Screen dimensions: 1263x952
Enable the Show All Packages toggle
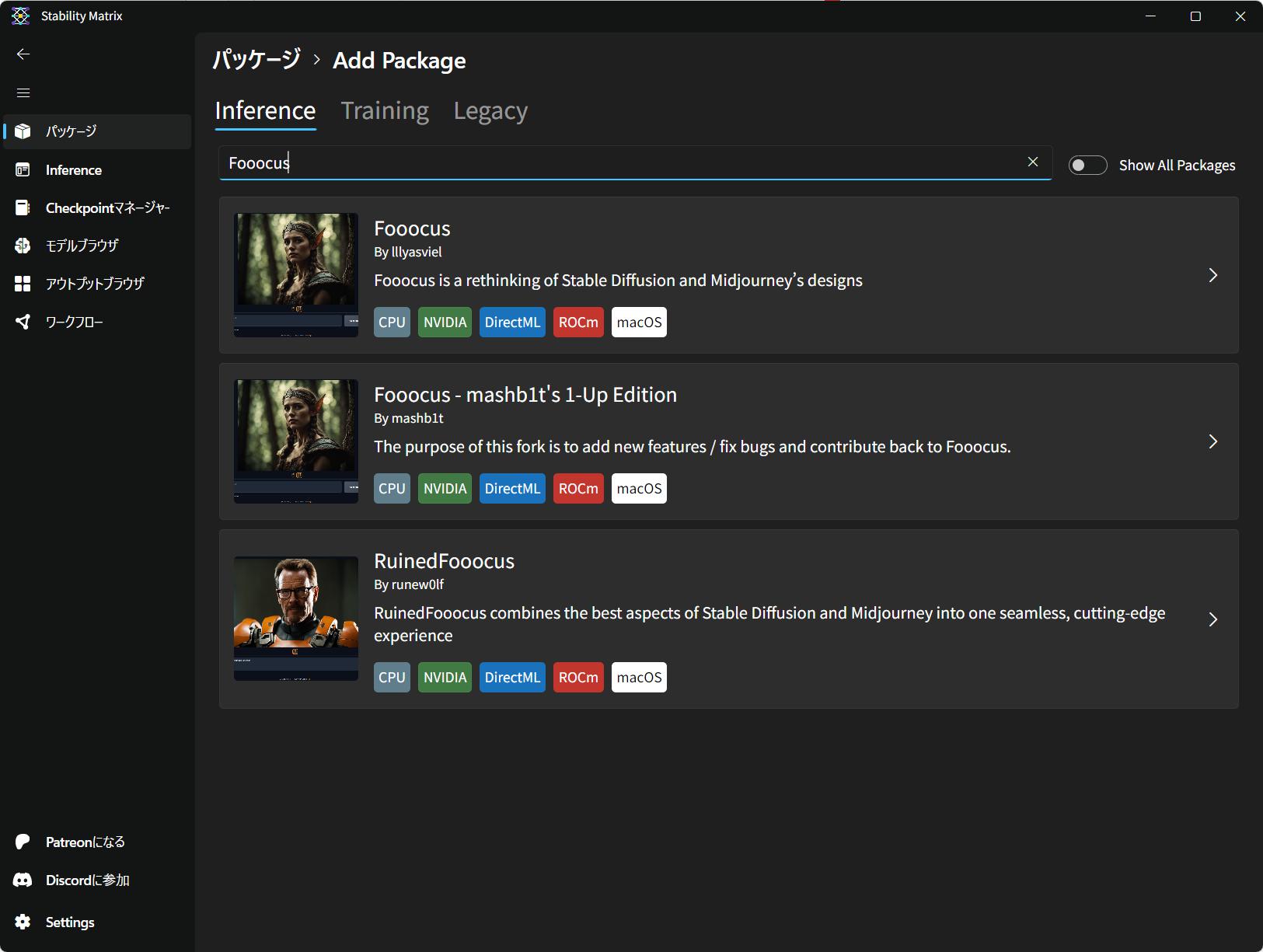tap(1087, 166)
